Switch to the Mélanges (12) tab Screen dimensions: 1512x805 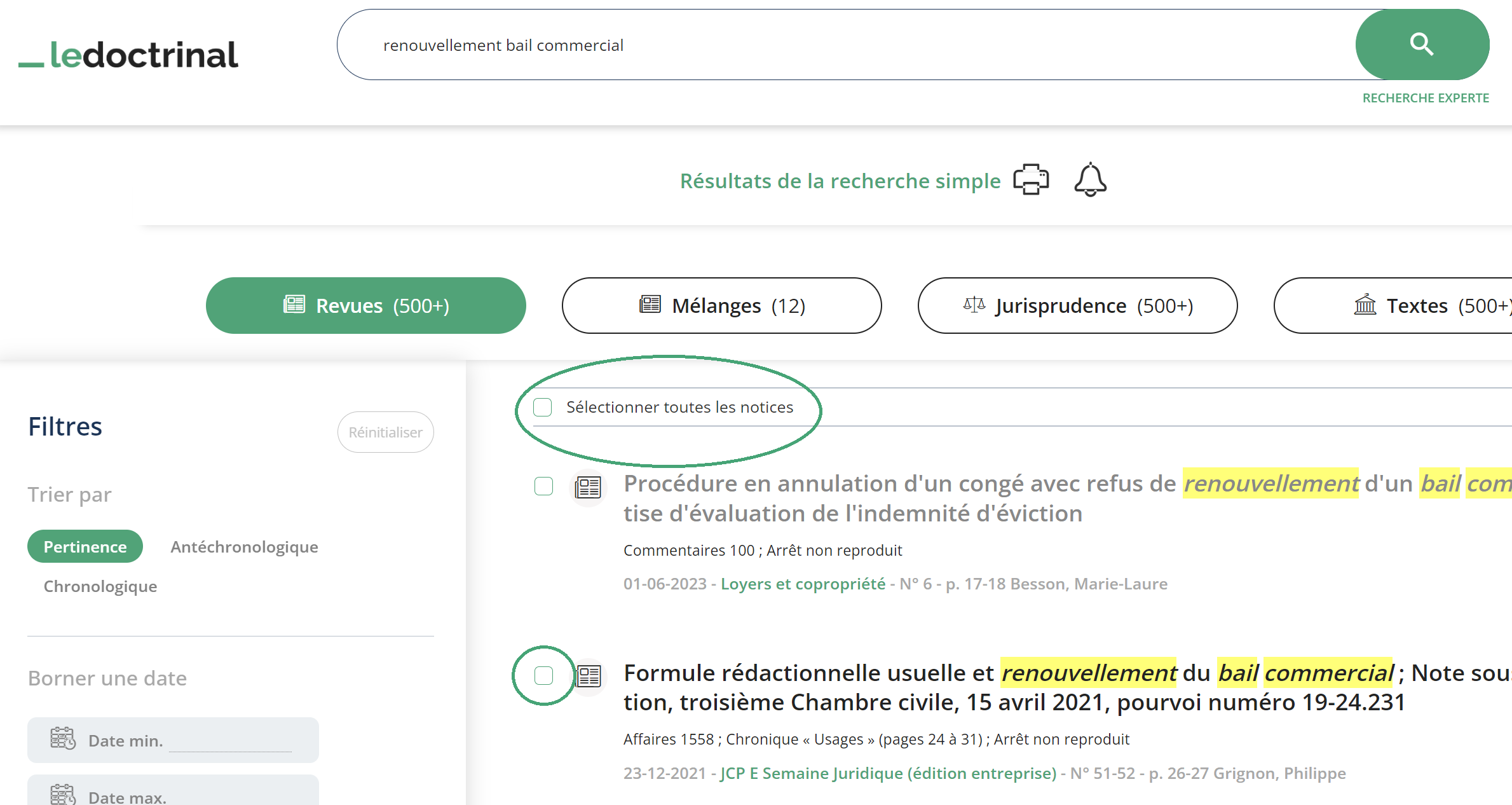(721, 305)
